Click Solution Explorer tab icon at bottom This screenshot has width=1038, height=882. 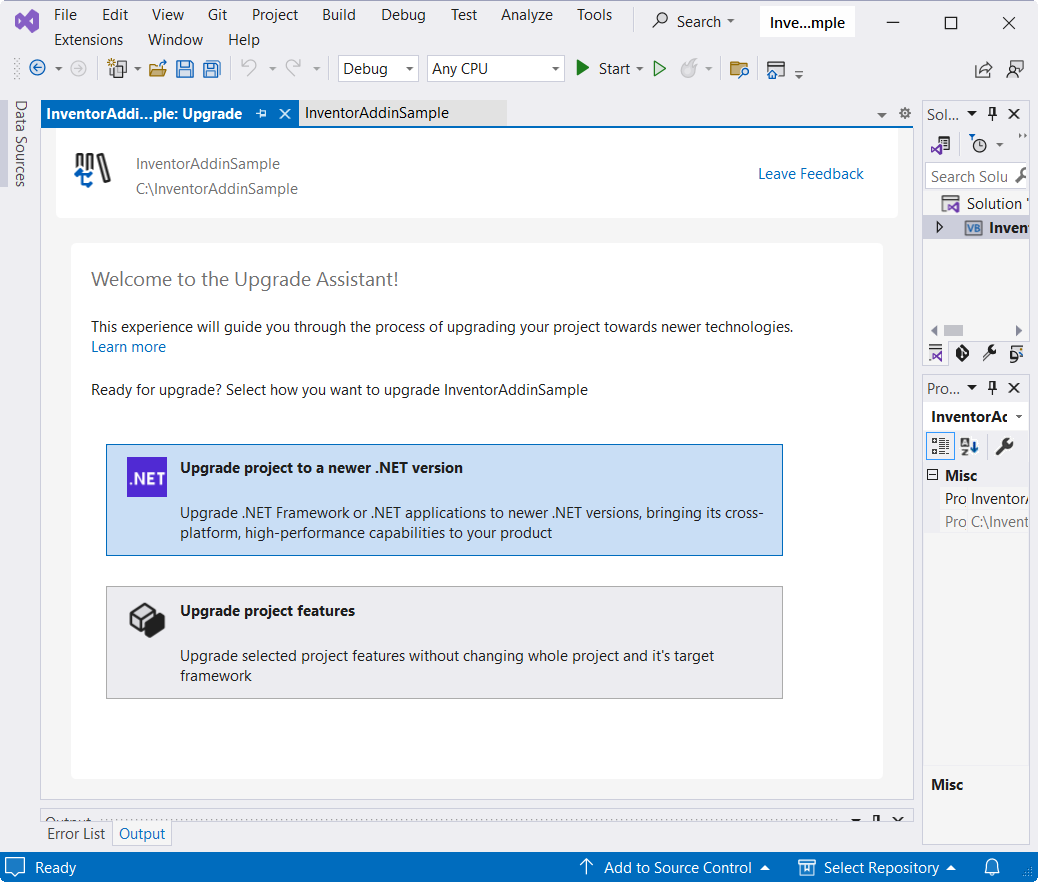(935, 354)
